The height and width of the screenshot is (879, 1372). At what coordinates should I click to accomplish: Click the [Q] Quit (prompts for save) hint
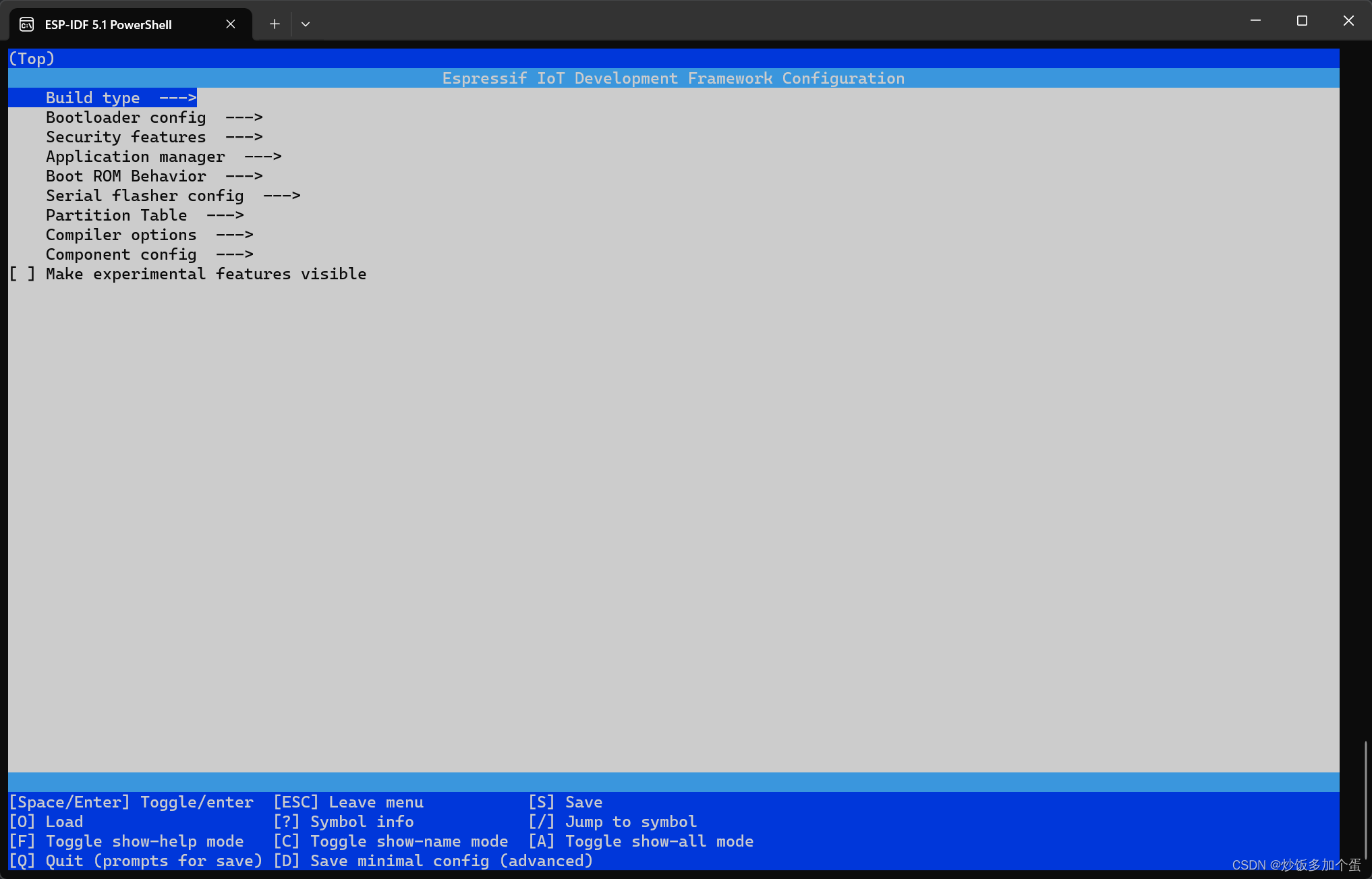(x=136, y=861)
